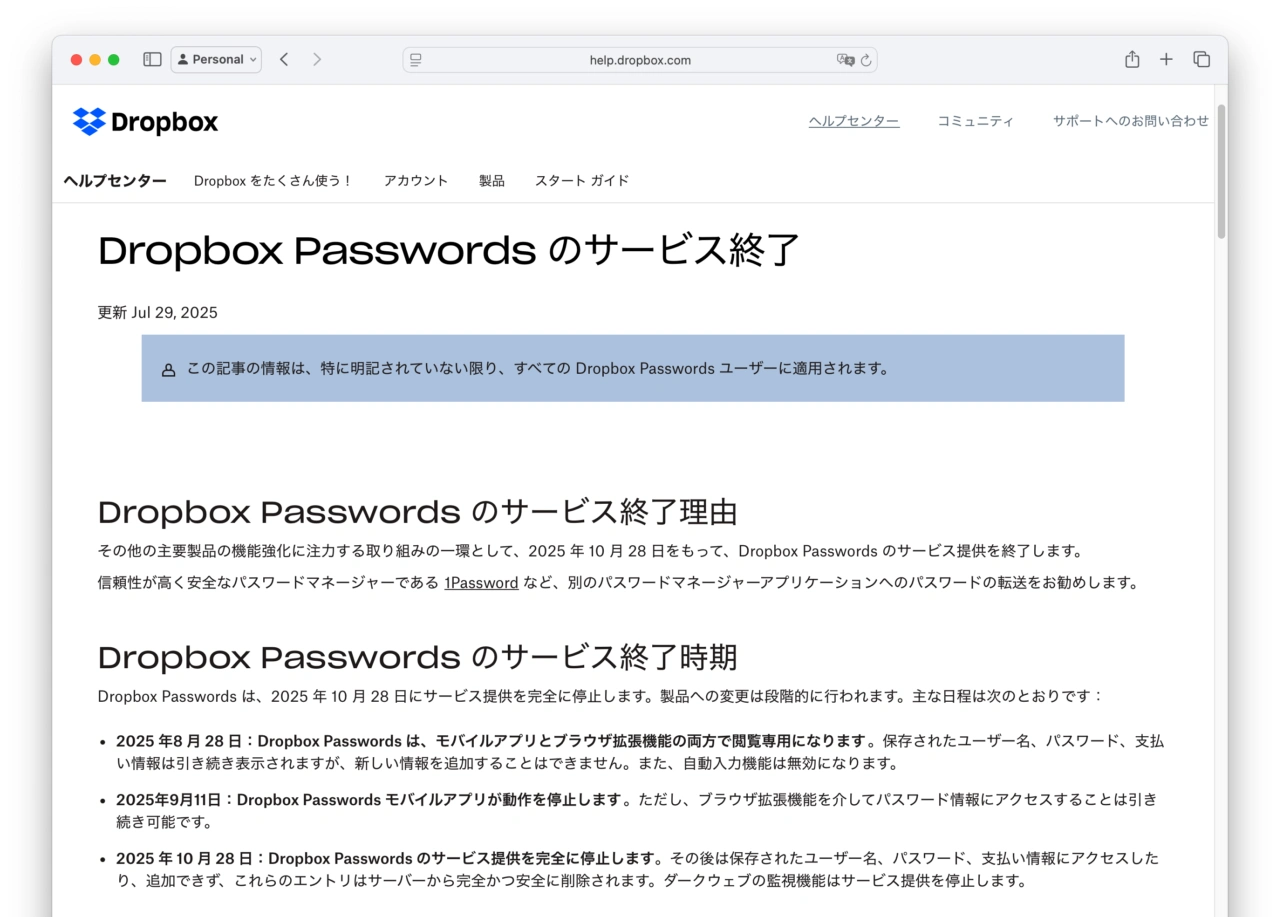
Task: Click the translate icon in address bar
Action: [x=845, y=60]
